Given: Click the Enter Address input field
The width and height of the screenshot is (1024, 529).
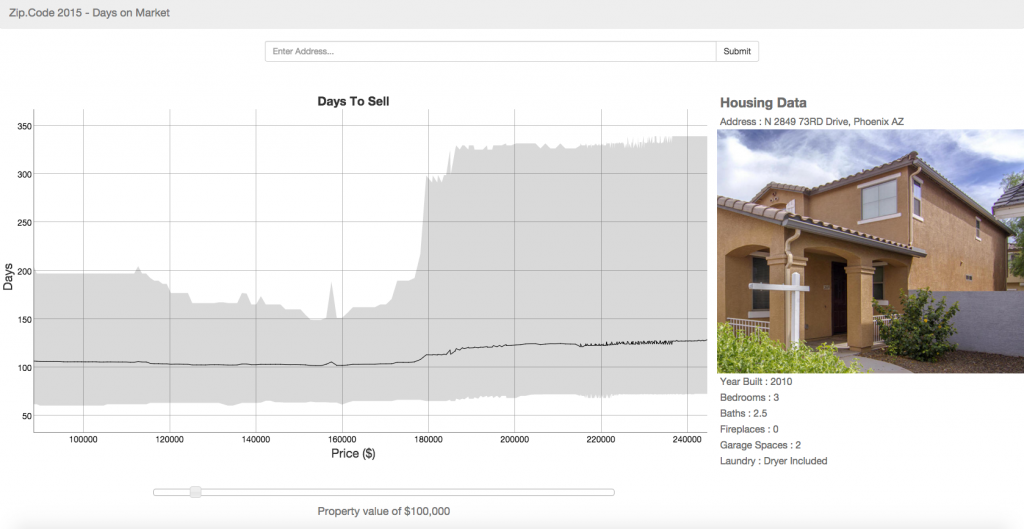Looking at the screenshot, I should coord(490,52).
